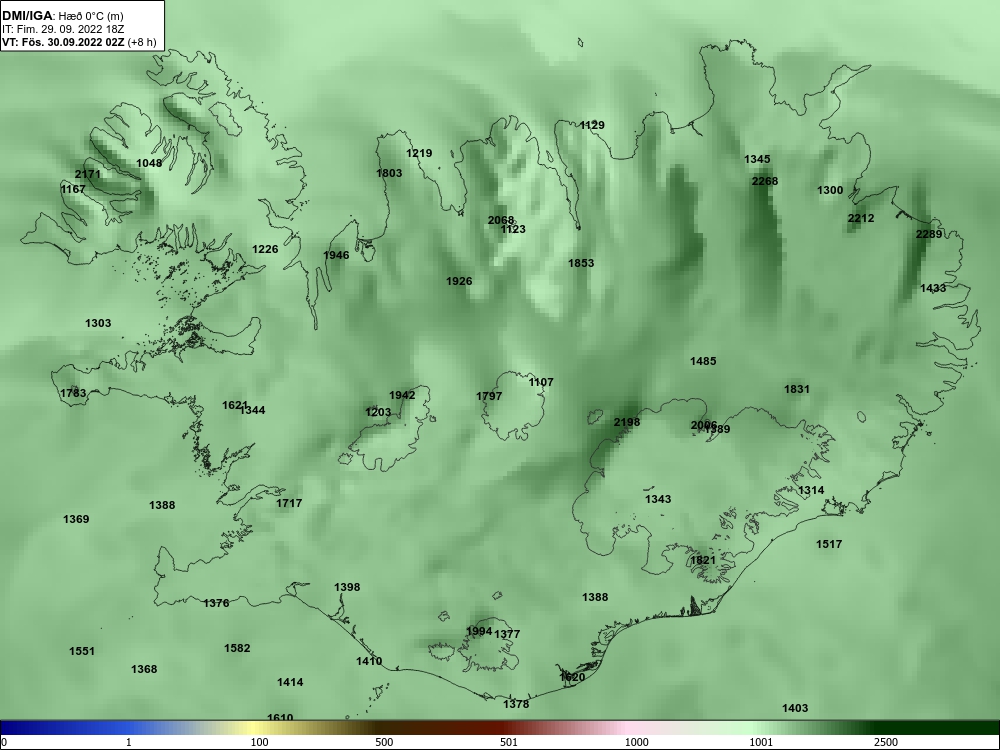
Task: Click the 1797 height value
Action: coord(489,396)
